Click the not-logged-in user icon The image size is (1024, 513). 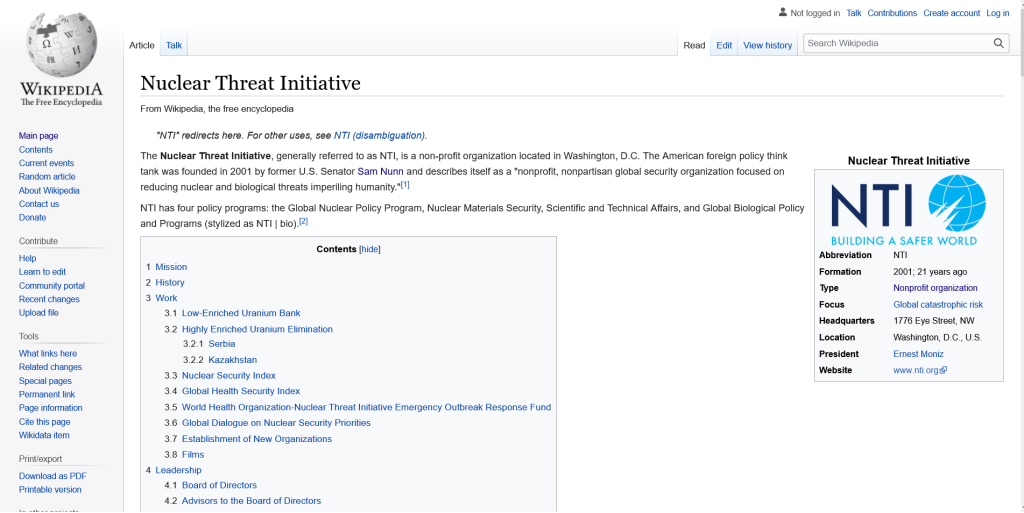pos(783,12)
